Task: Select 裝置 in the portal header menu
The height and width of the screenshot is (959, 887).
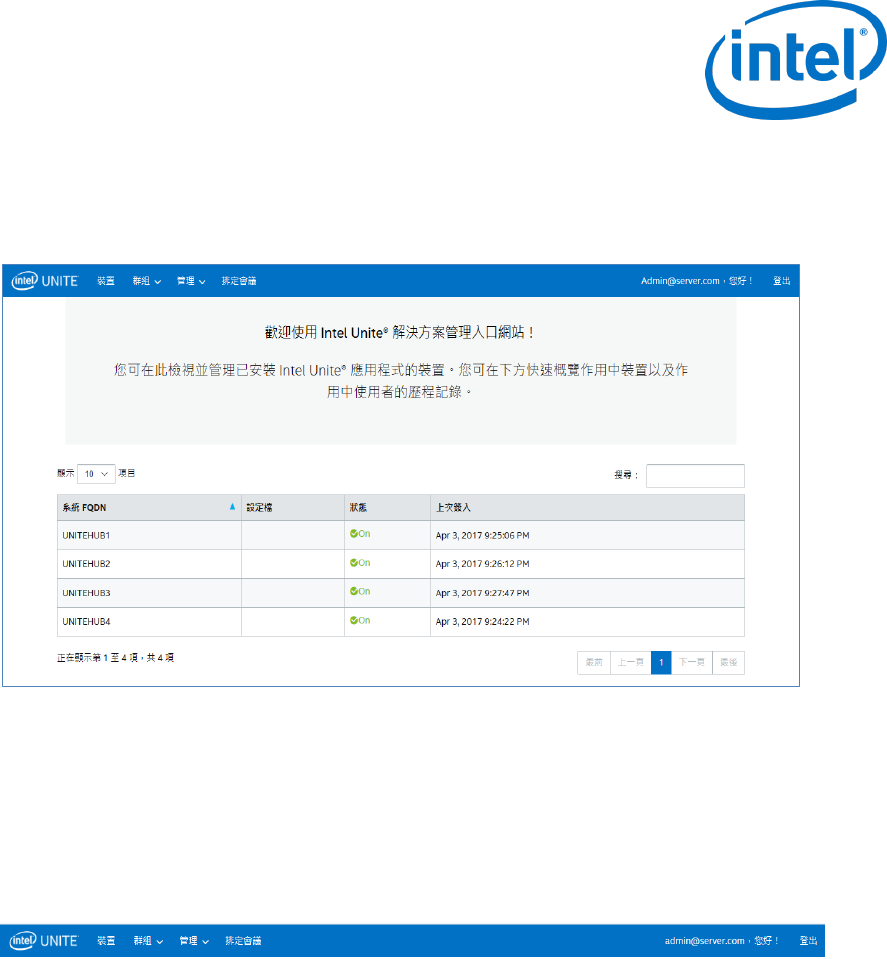Action: point(106,281)
